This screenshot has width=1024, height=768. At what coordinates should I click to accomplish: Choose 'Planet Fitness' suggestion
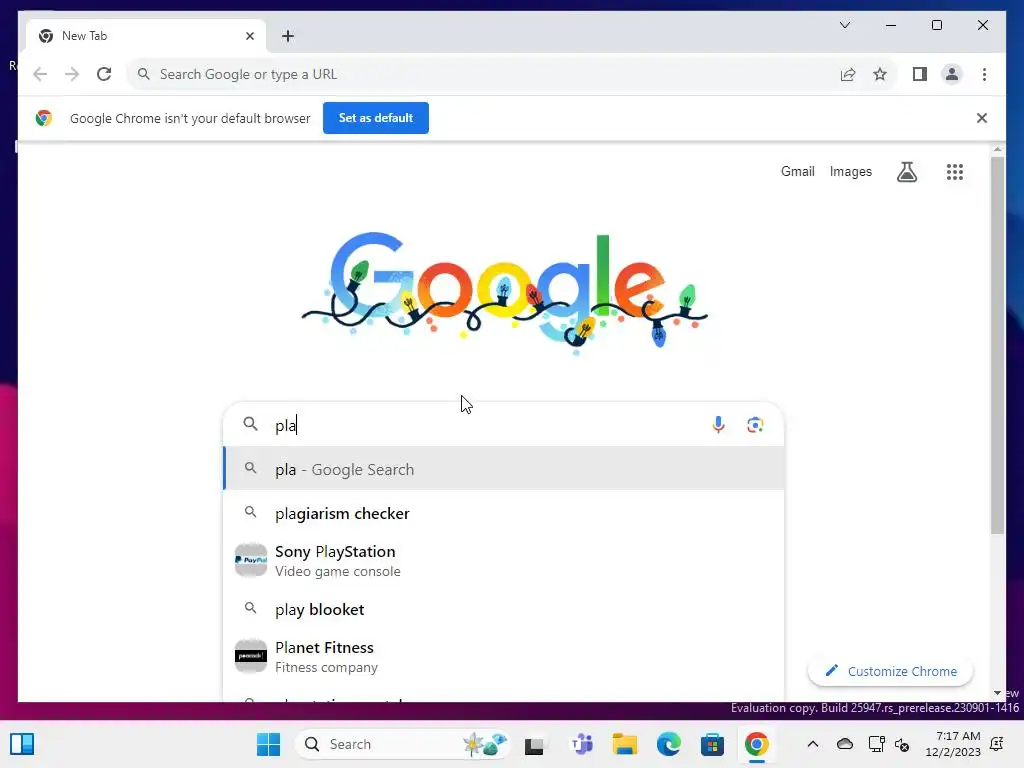[504, 656]
